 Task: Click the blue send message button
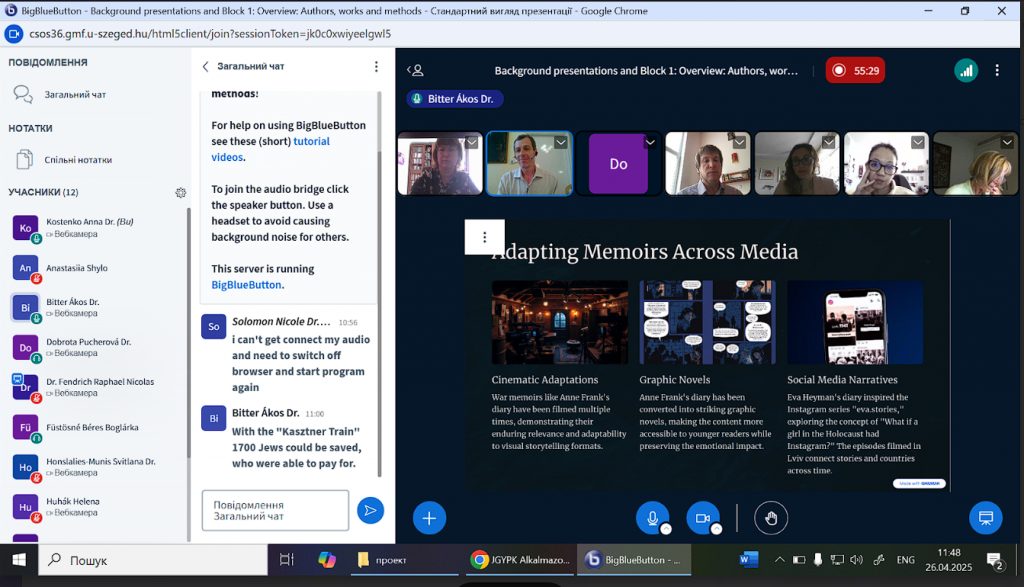point(370,510)
